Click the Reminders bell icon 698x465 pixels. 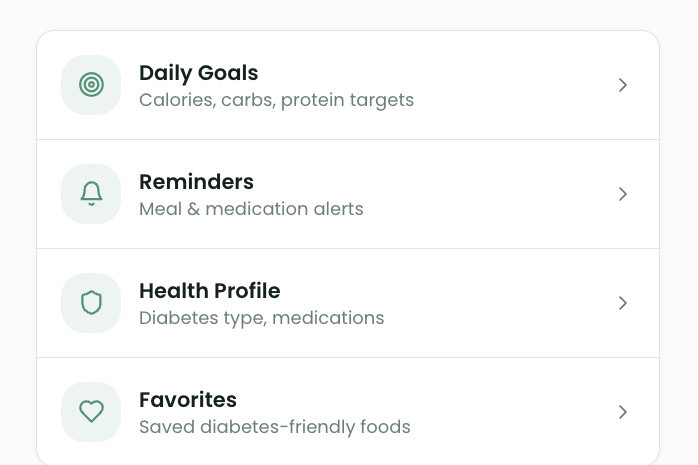(x=91, y=194)
